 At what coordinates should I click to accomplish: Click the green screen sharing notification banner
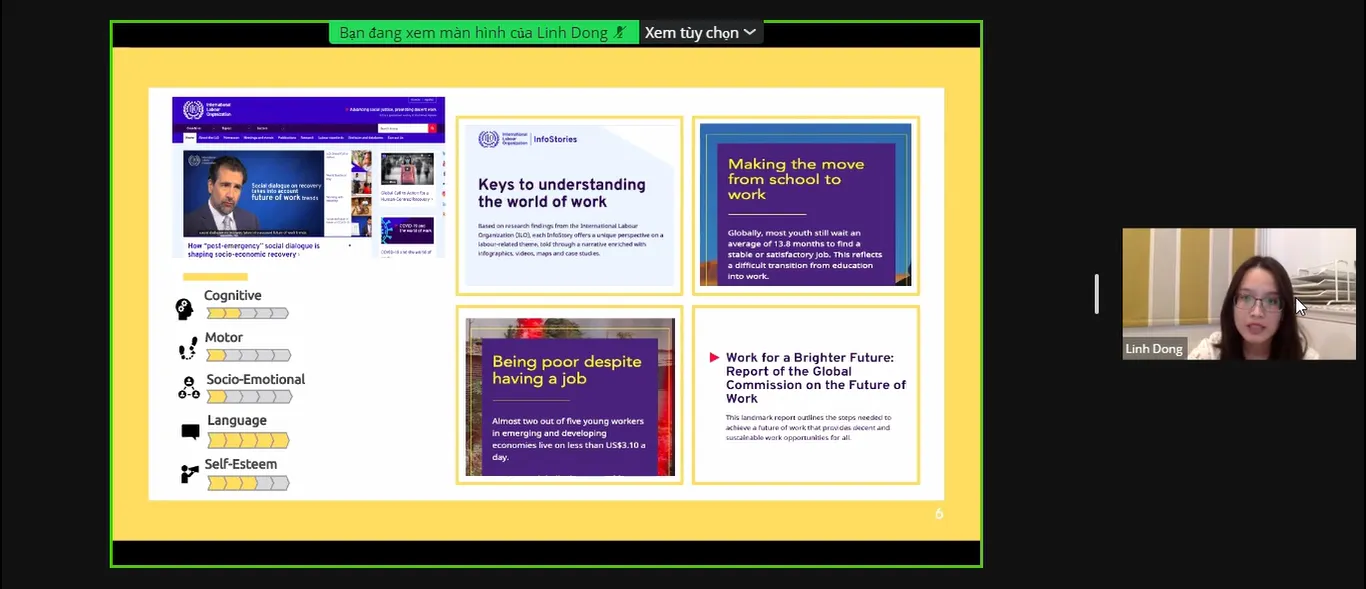[x=483, y=33]
